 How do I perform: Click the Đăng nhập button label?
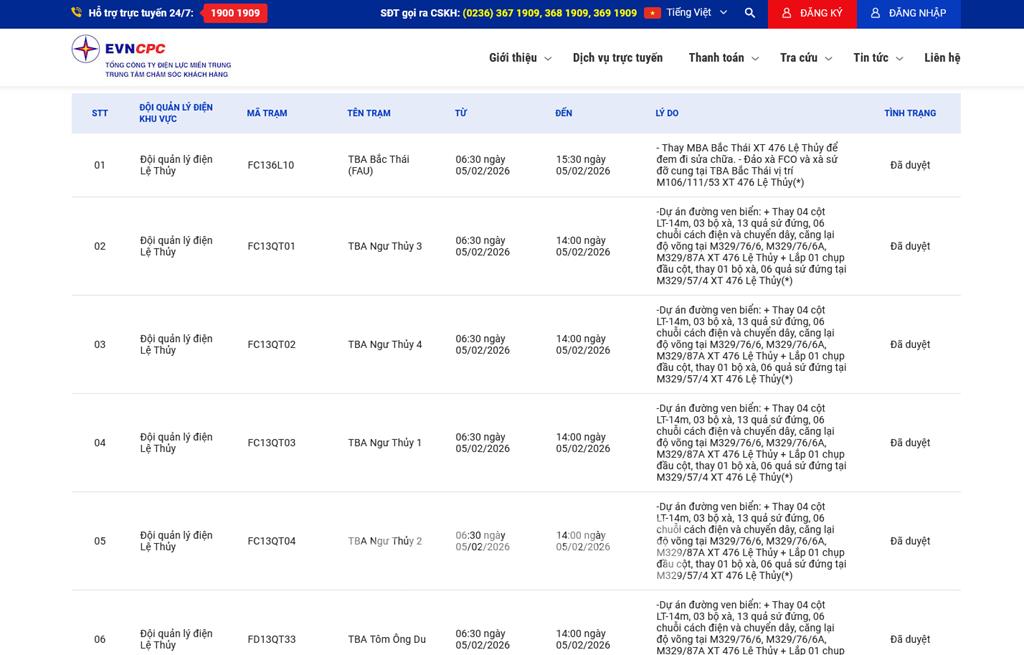click(x=916, y=13)
